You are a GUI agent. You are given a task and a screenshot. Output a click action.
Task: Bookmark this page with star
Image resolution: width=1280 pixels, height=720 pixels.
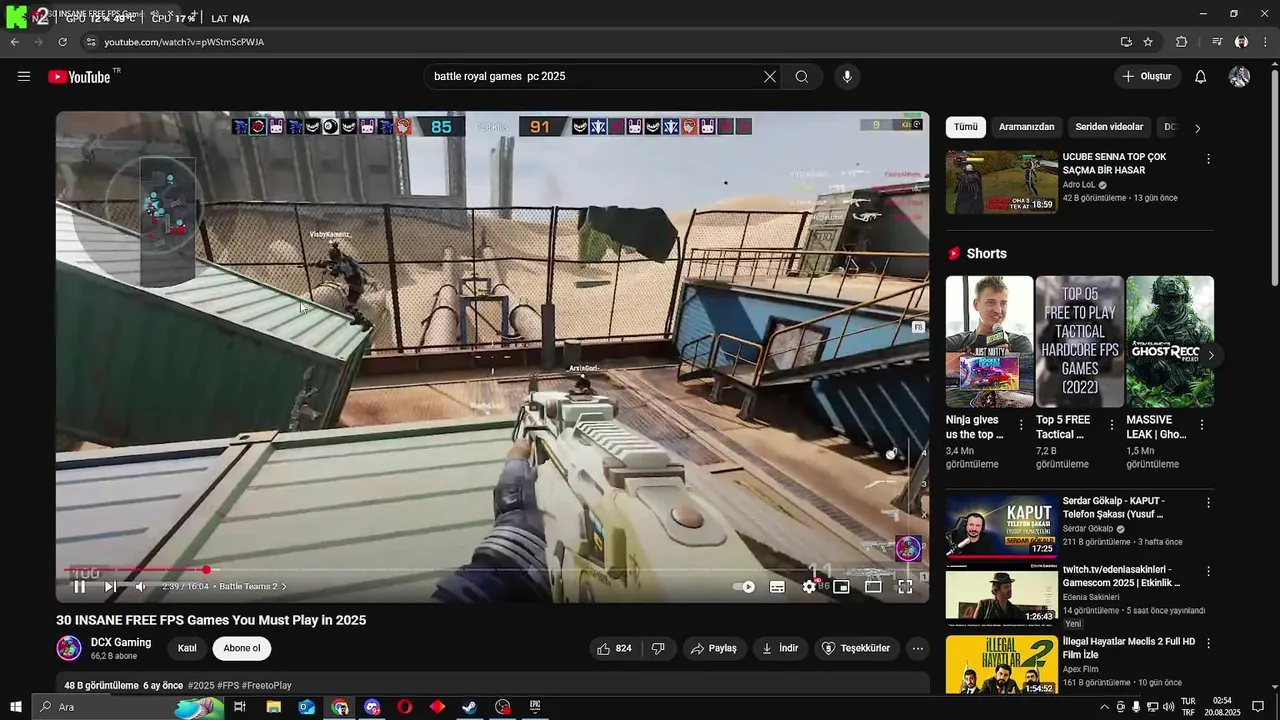[x=1148, y=42]
